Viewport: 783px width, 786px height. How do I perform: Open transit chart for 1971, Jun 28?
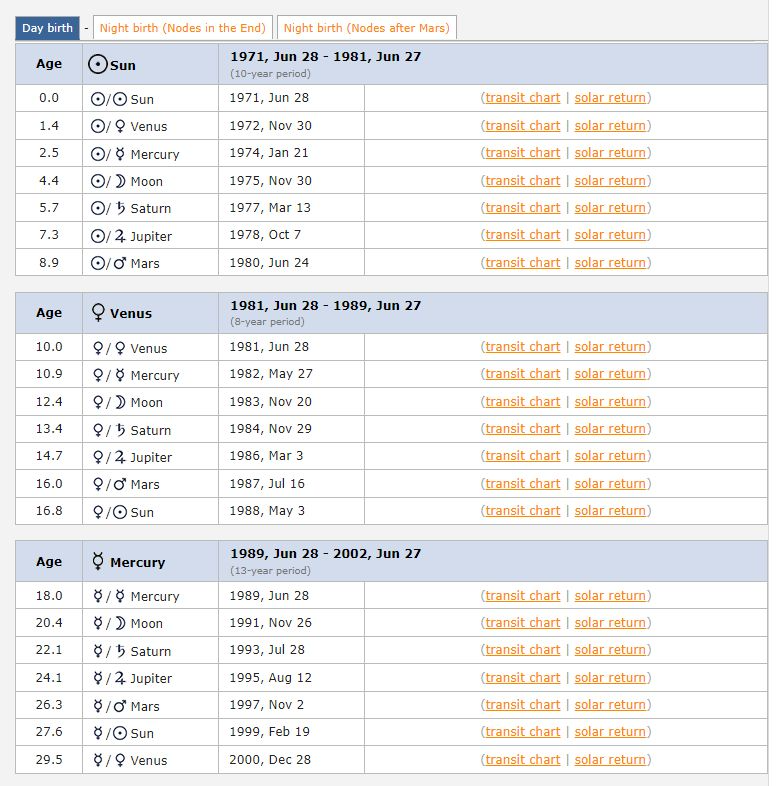[x=522, y=98]
